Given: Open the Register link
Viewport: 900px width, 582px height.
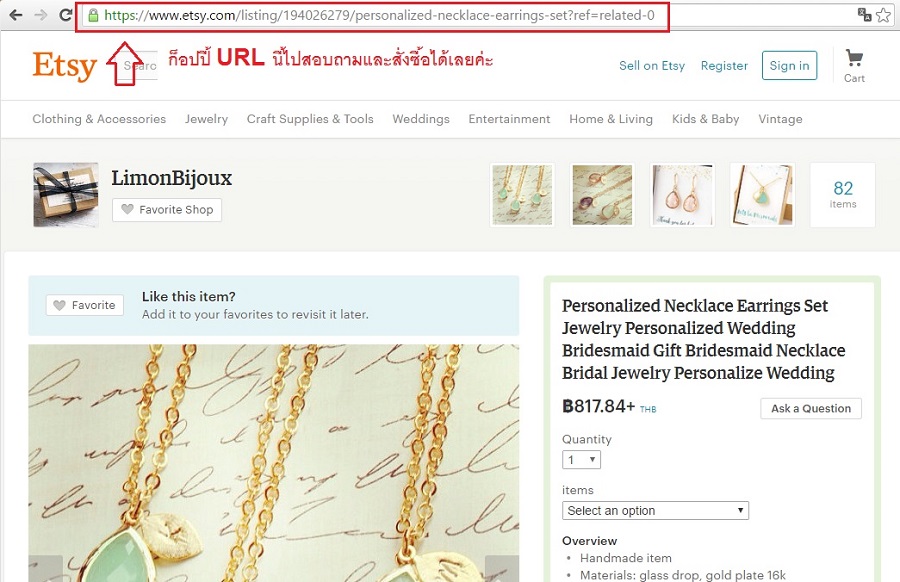Looking at the screenshot, I should [724, 65].
